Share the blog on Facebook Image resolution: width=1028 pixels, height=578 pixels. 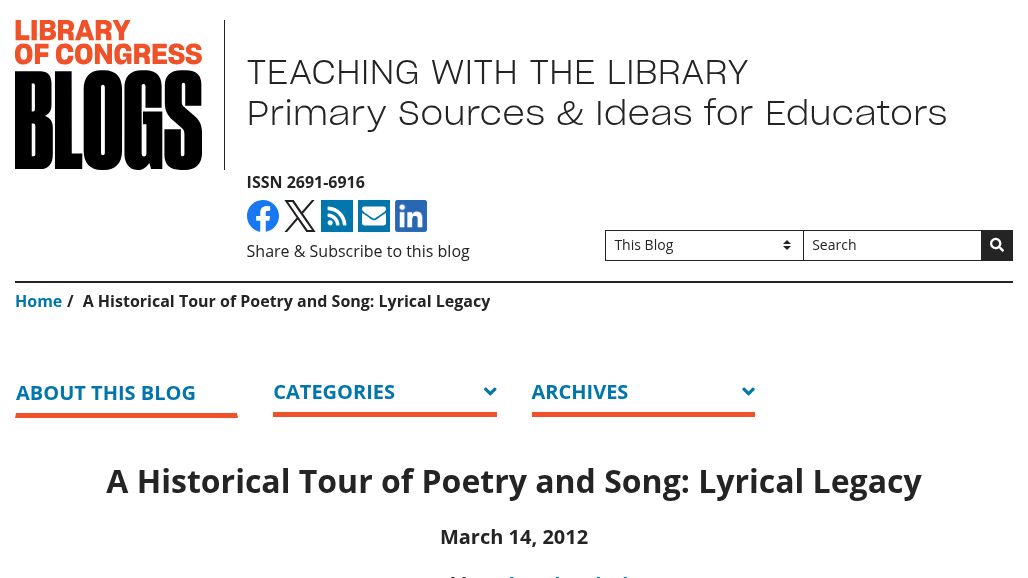262,216
